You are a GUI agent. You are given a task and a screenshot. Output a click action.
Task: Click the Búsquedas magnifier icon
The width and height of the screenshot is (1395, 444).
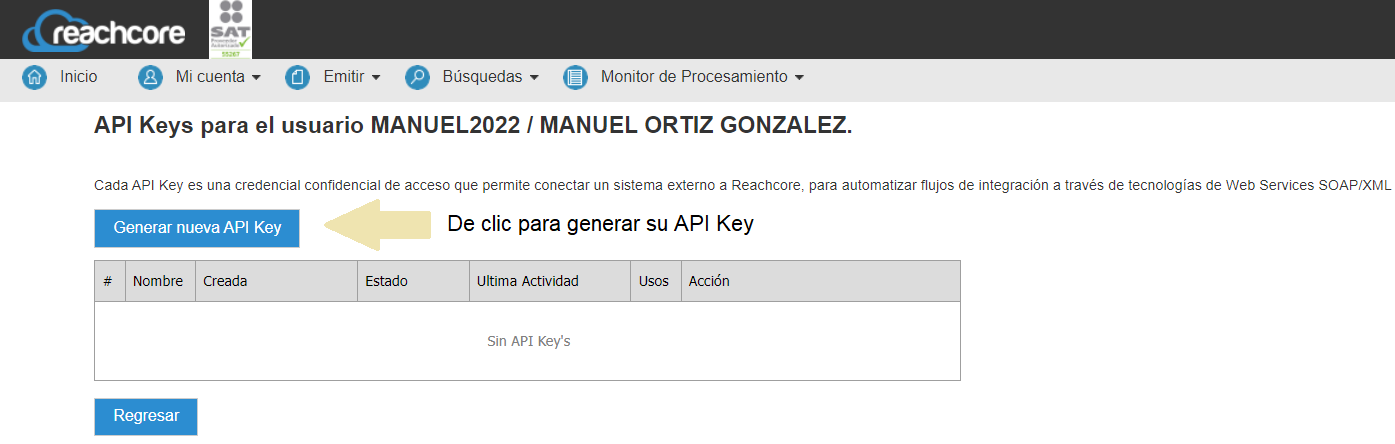[417, 77]
